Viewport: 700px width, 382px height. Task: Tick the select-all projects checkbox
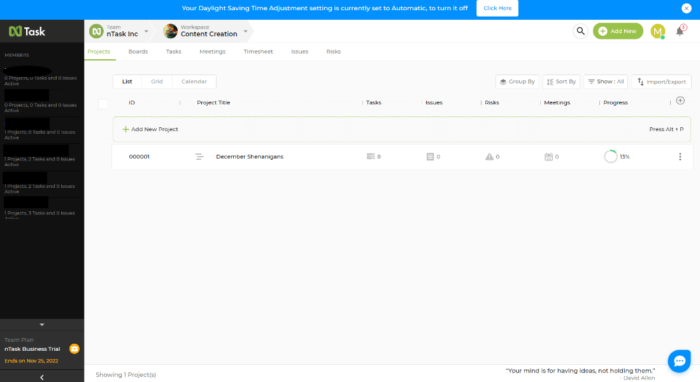[x=103, y=104]
